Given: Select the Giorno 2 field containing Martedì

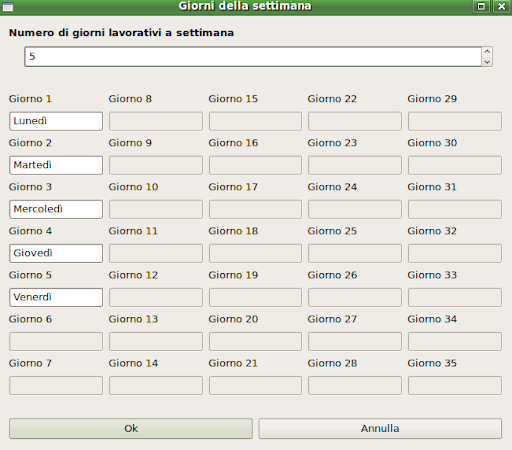Looking at the screenshot, I should pos(56,165).
